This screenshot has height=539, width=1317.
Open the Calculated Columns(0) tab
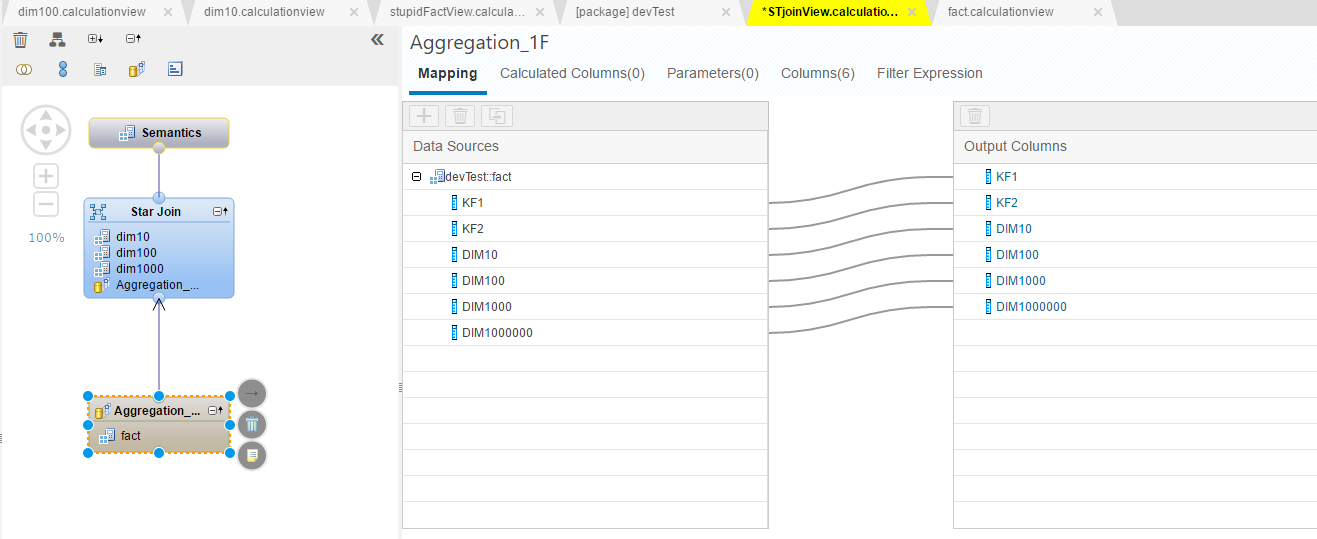click(572, 73)
